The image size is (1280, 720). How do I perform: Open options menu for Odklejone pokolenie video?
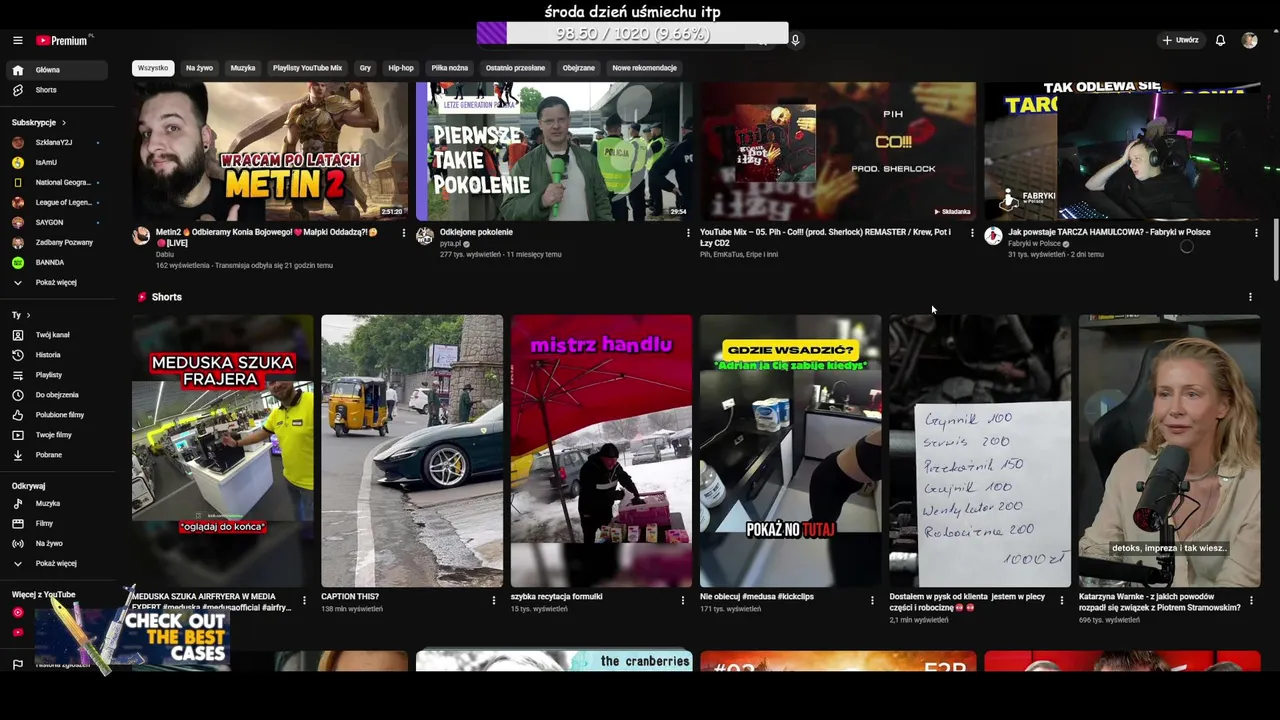click(x=688, y=233)
